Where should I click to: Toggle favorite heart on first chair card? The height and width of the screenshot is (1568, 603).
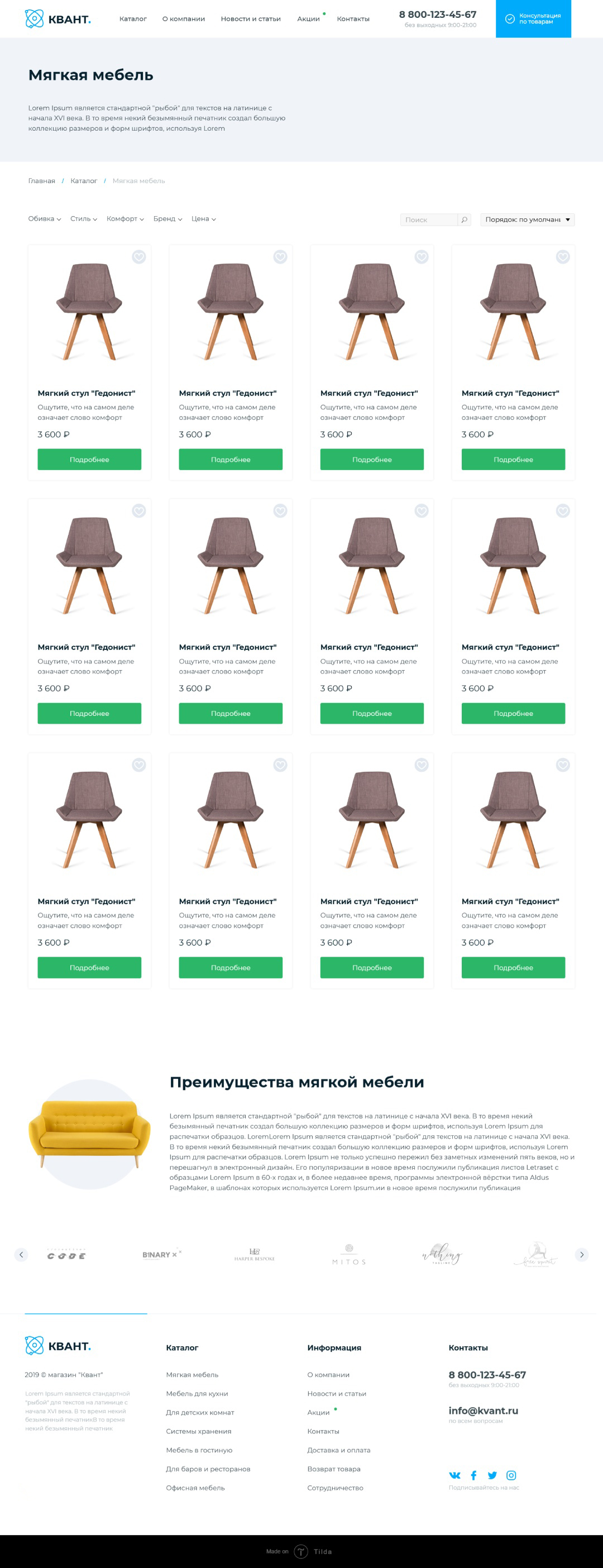point(138,257)
